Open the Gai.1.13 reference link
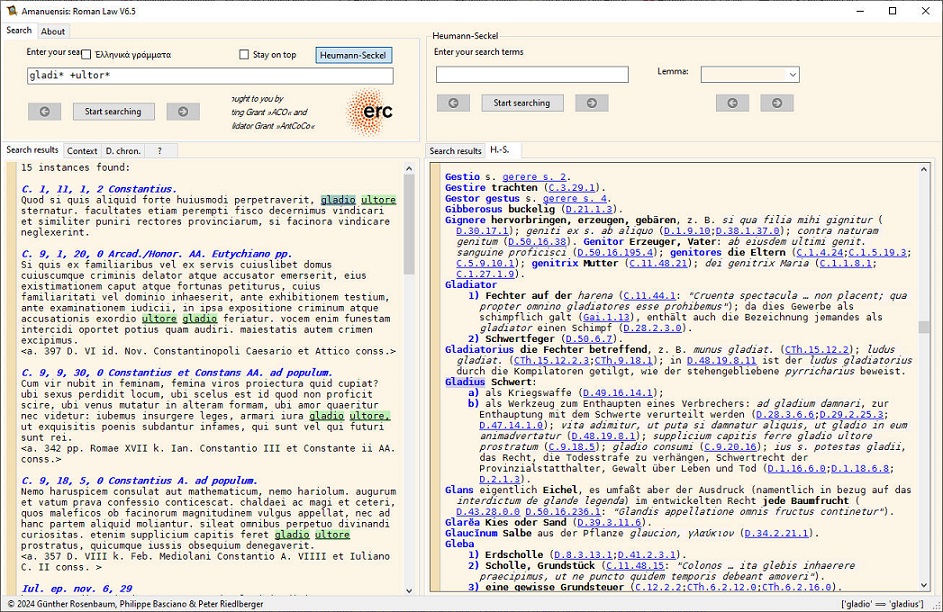943x612 pixels. (605, 317)
